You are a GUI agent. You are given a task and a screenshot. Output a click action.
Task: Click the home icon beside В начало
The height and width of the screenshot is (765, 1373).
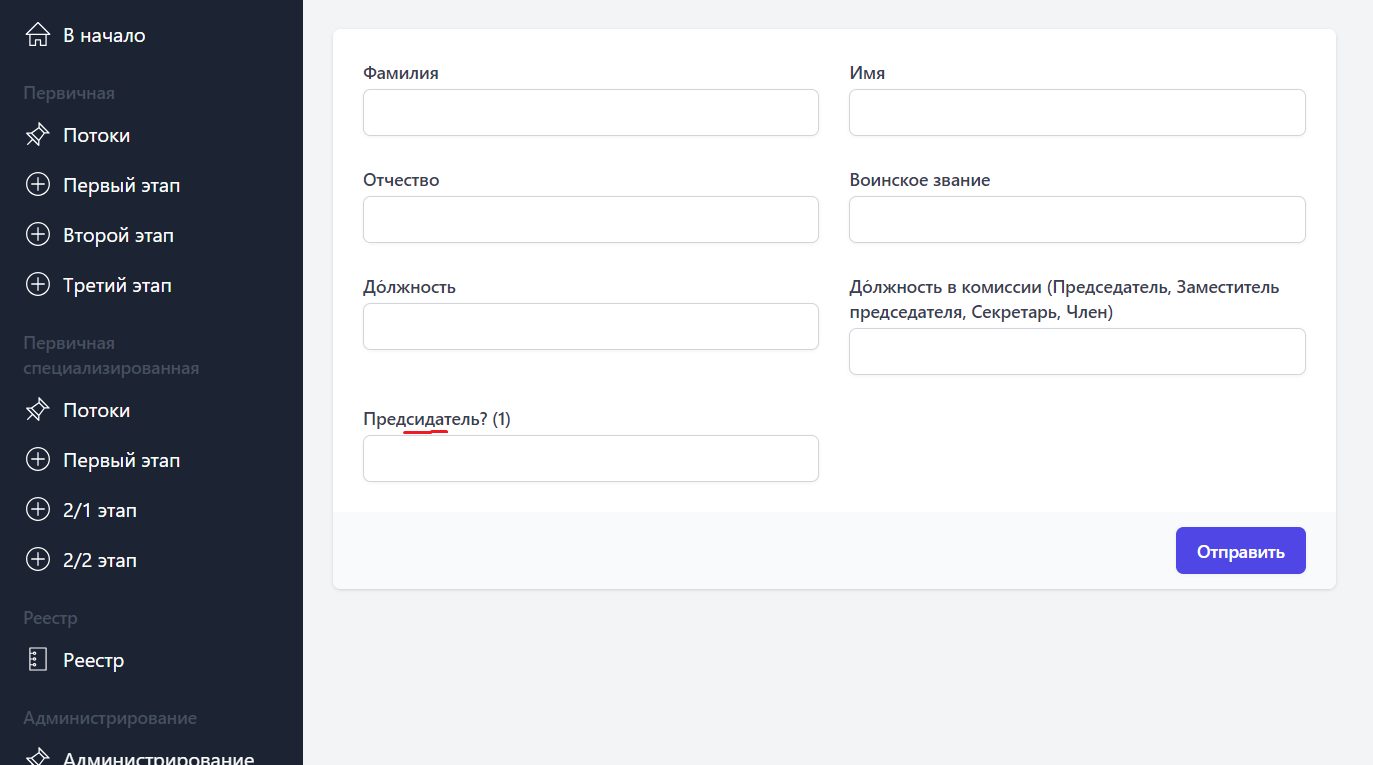(37, 35)
